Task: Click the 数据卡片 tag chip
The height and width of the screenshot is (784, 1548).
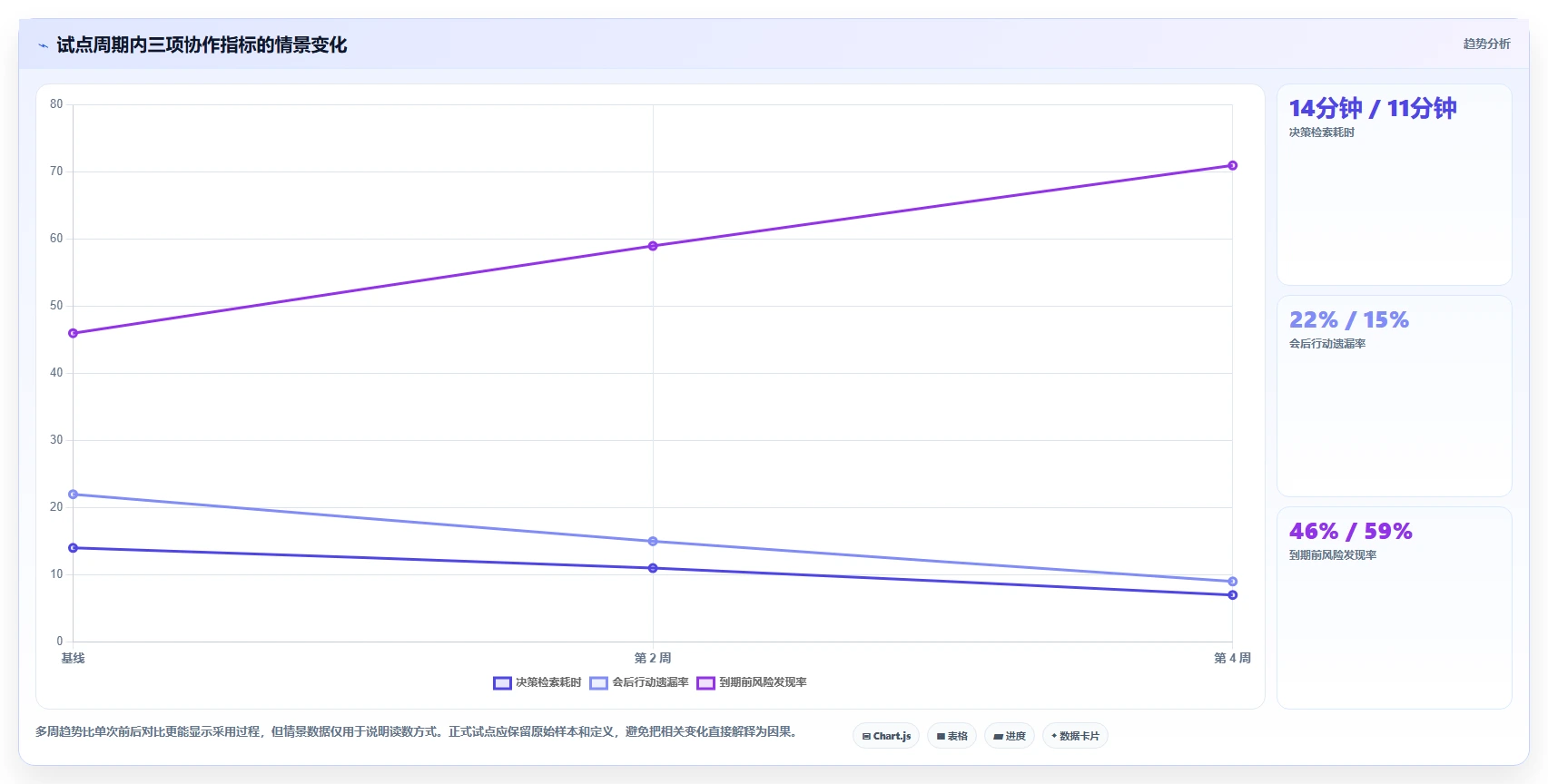Action: coord(1075,736)
